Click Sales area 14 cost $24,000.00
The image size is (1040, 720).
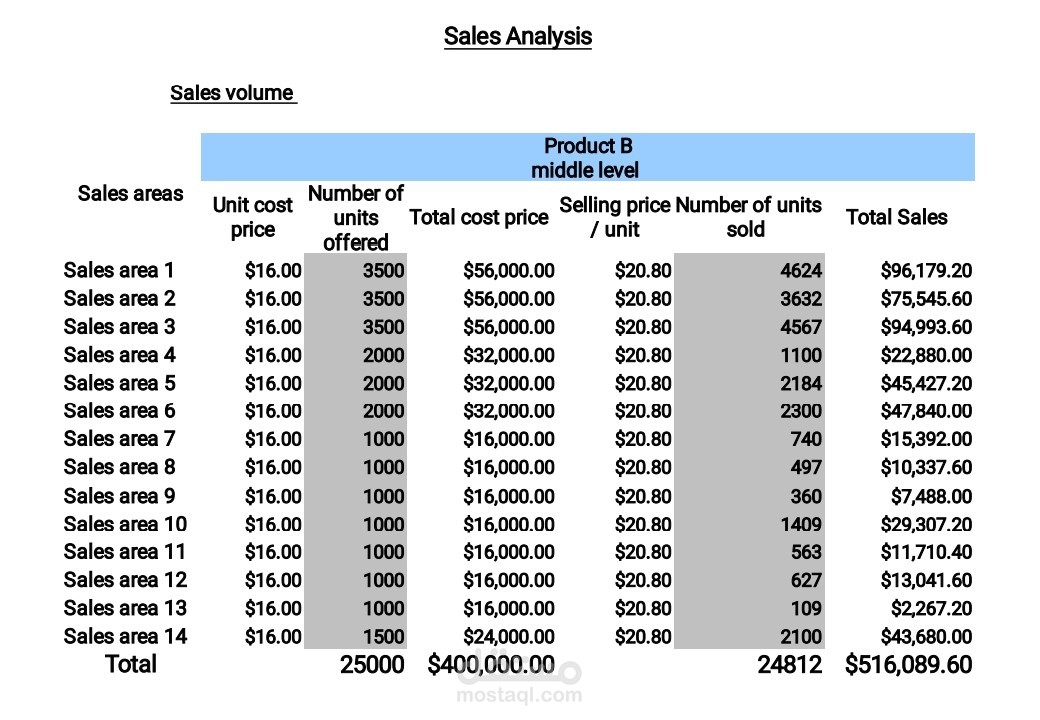click(x=509, y=636)
